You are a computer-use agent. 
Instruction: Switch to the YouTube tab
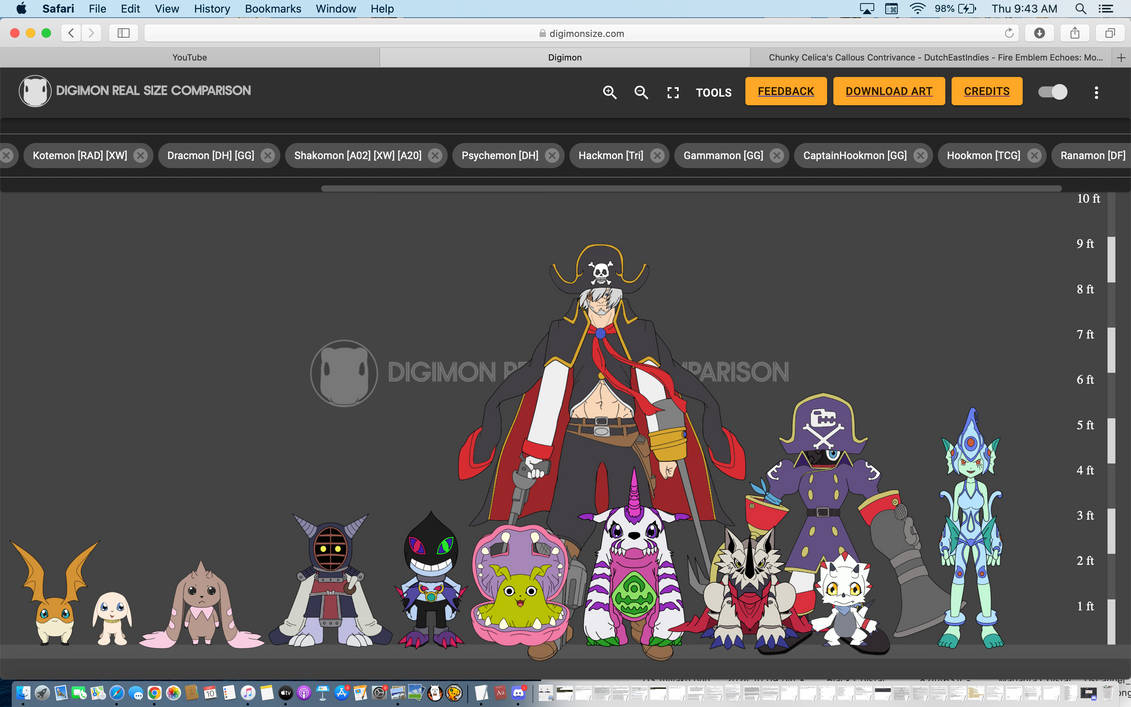click(x=189, y=57)
